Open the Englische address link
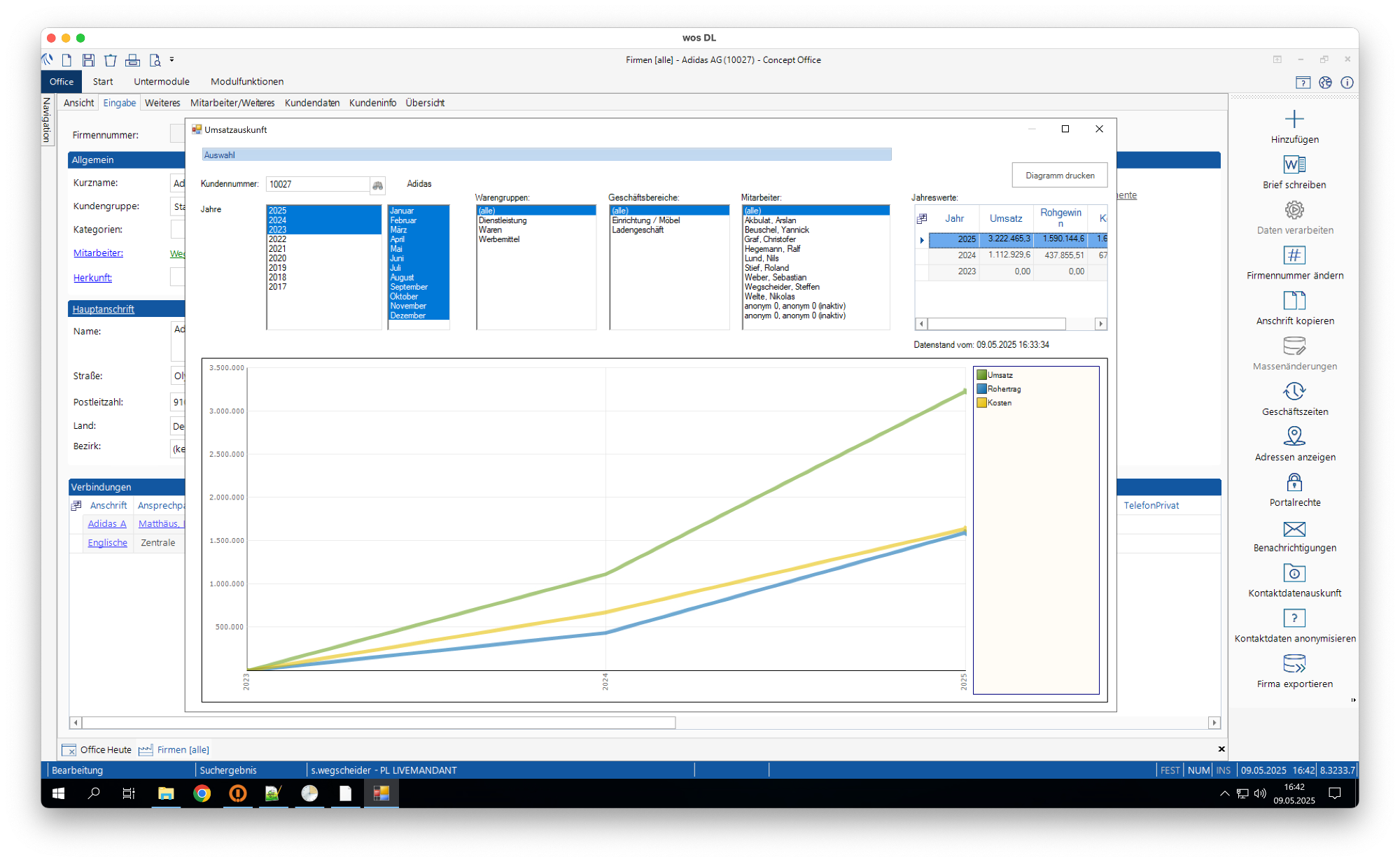 pos(108,543)
